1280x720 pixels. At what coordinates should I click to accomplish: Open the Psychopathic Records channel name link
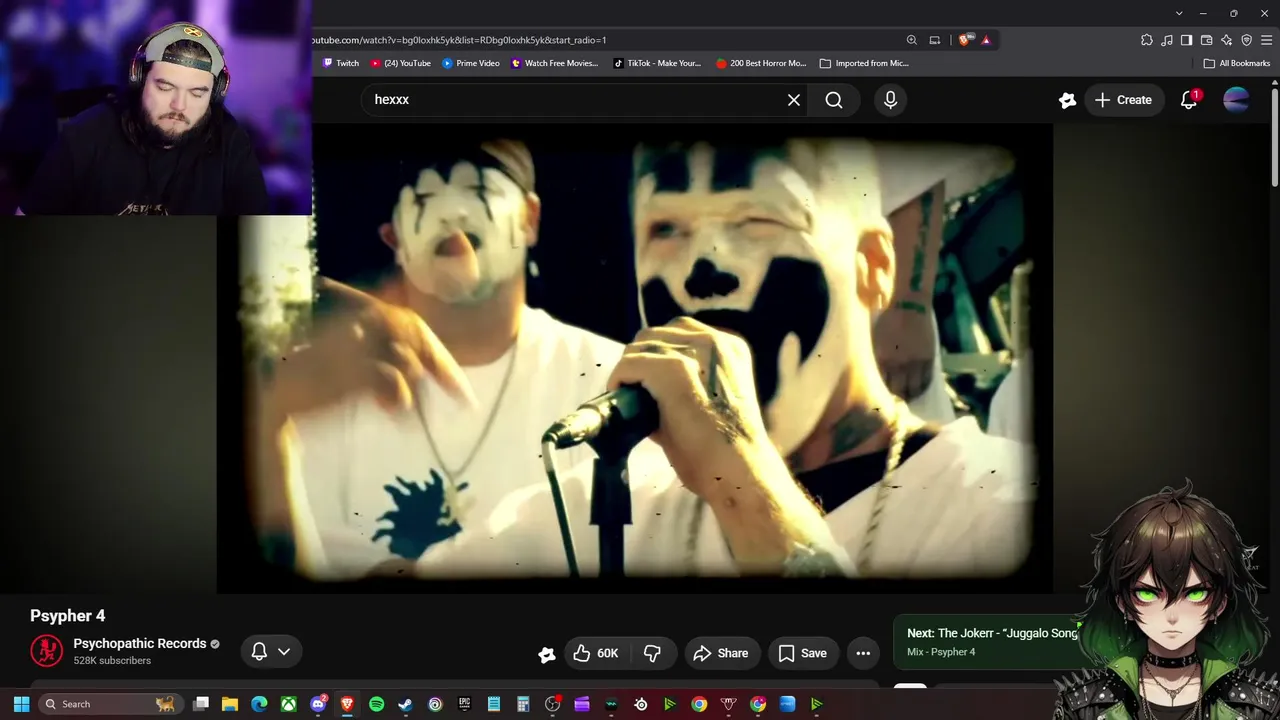coord(140,643)
